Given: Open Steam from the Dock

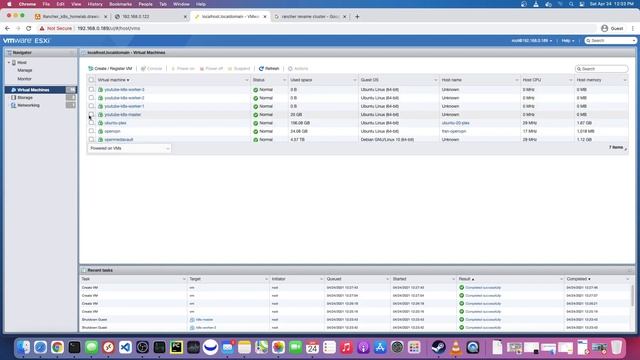Looking at the screenshot, I should click(438, 347).
